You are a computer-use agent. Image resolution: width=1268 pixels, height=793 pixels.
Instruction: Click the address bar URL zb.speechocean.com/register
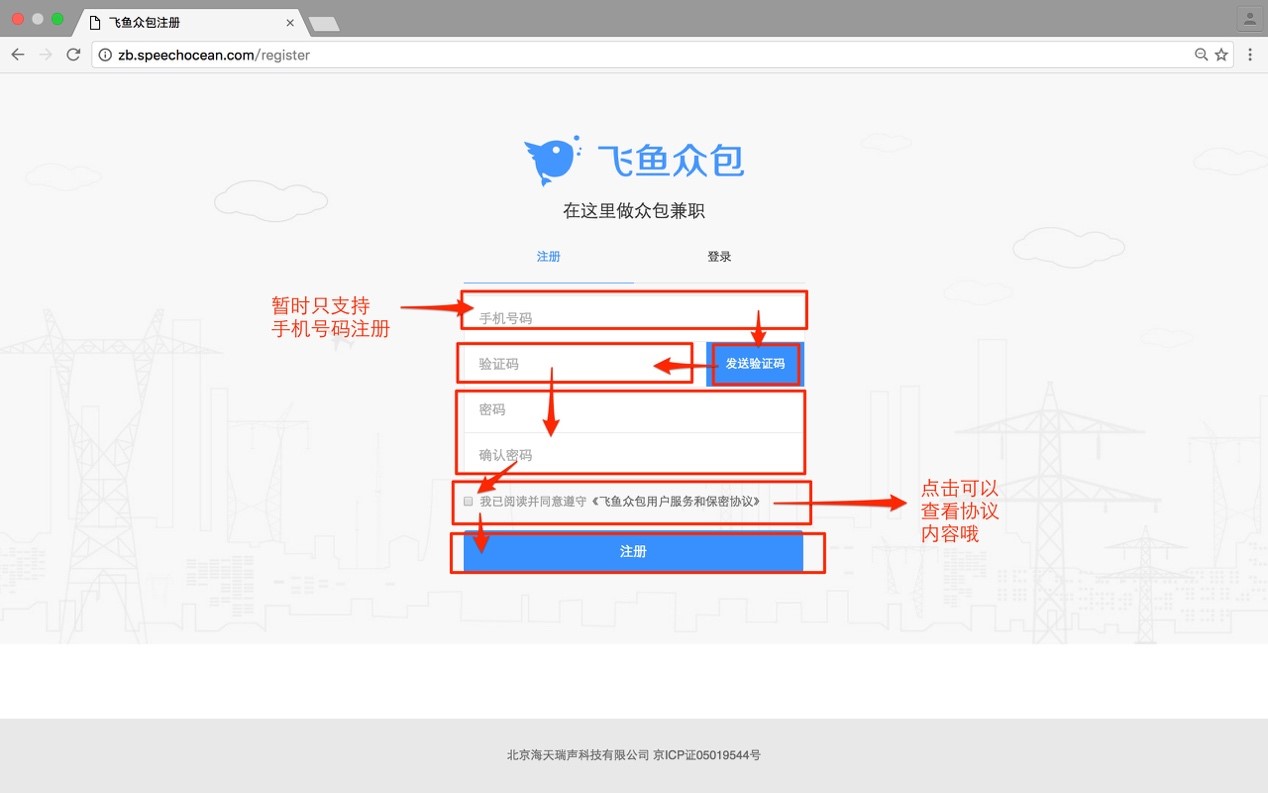214,55
